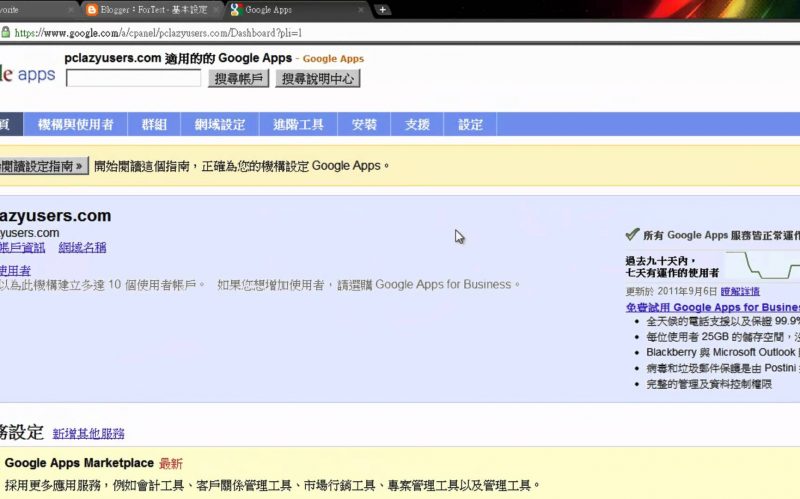Click the new tab plus button
The width and height of the screenshot is (800, 499).
click(383, 10)
